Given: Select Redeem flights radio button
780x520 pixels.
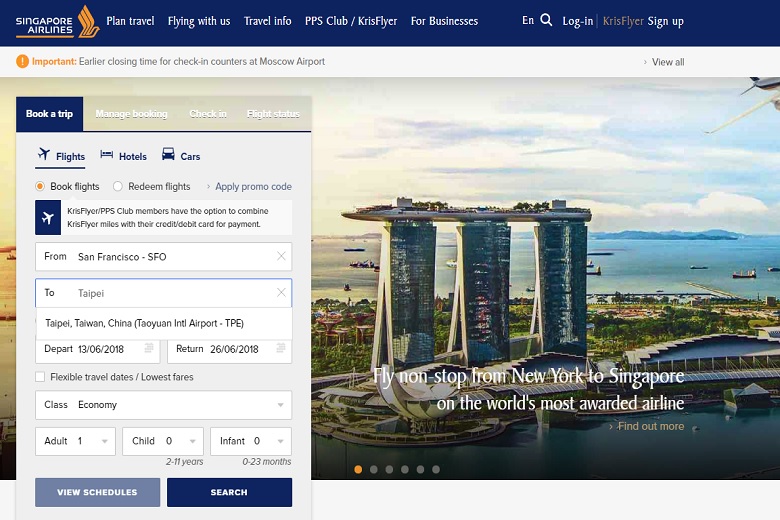Looking at the screenshot, I should (x=118, y=186).
